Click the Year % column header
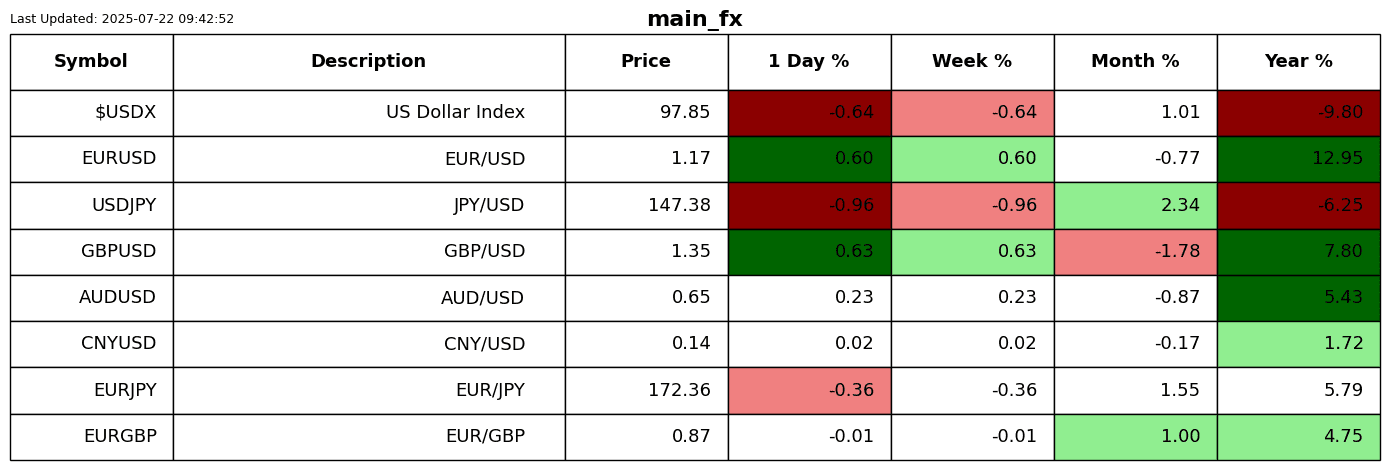Screen dimensions: 1390x470 tap(1298, 62)
